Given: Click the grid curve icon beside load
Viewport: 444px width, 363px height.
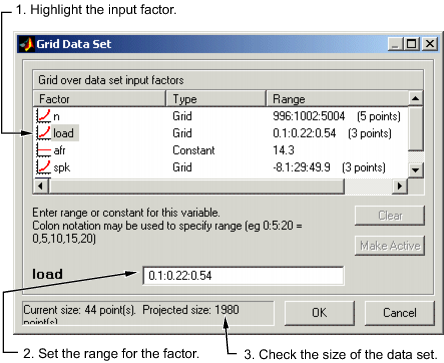Looking at the screenshot, I should 43,133.
